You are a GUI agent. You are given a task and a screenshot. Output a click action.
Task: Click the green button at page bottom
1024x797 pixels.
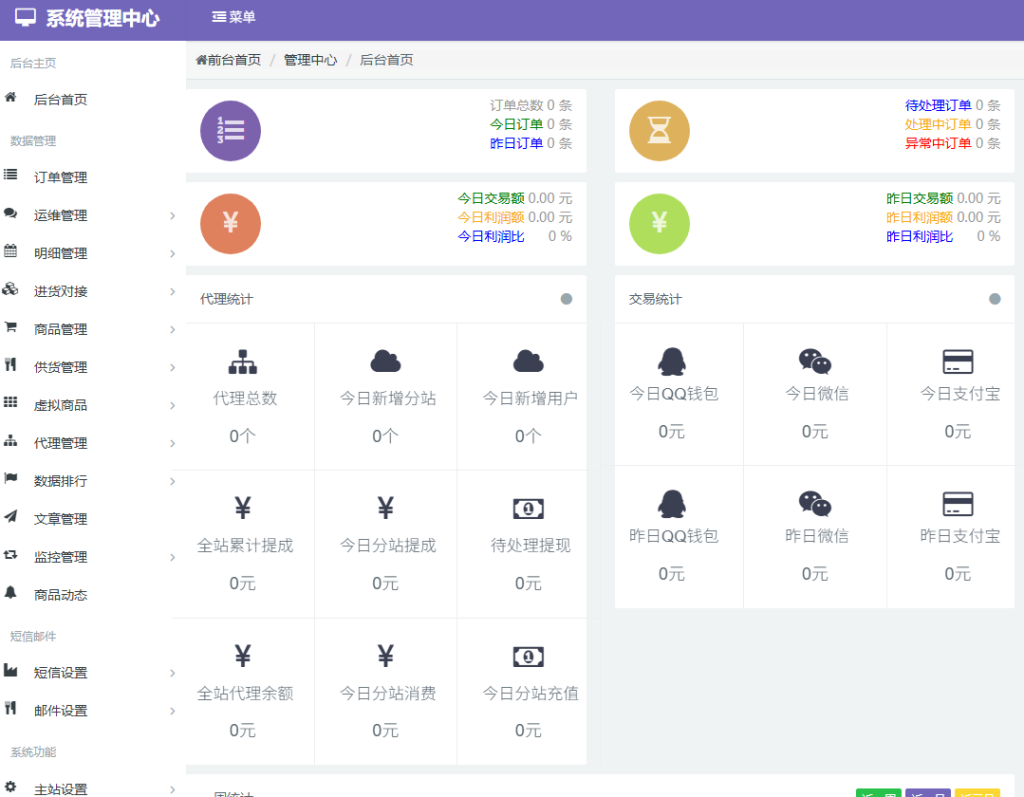[x=878, y=792]
